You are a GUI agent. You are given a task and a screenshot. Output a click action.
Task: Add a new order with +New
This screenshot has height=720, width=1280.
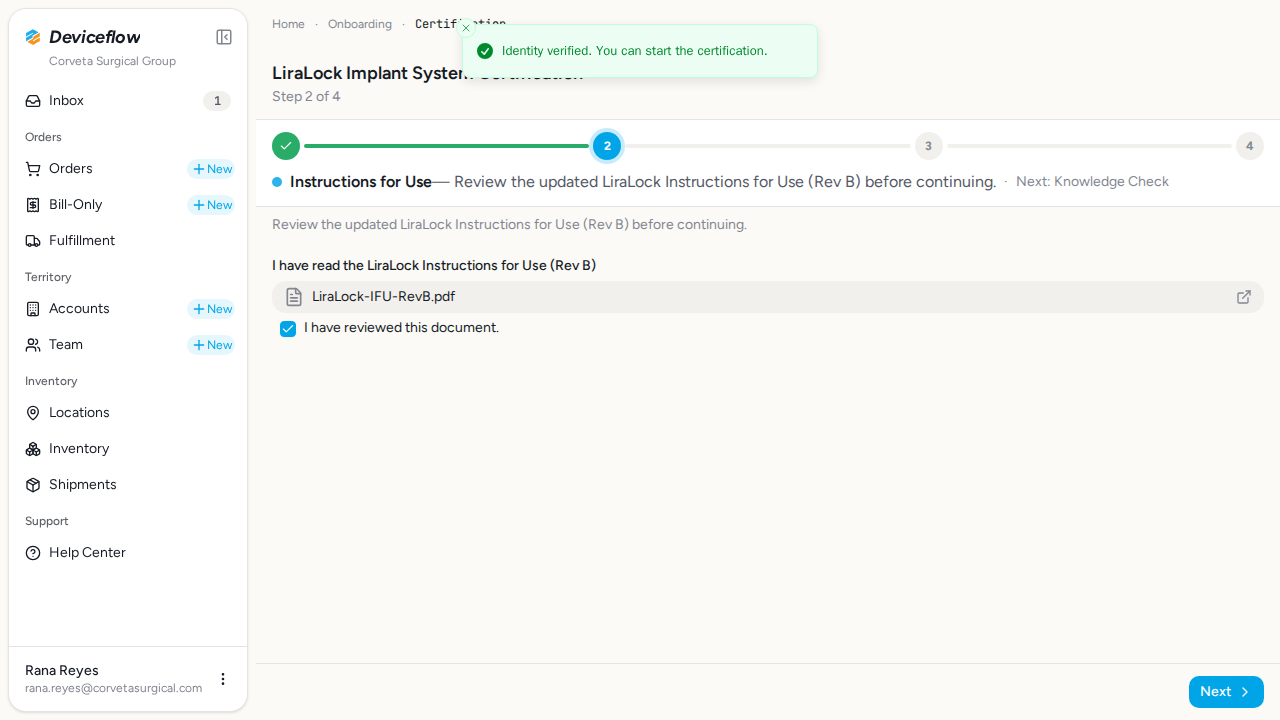(x=211, y=169)
